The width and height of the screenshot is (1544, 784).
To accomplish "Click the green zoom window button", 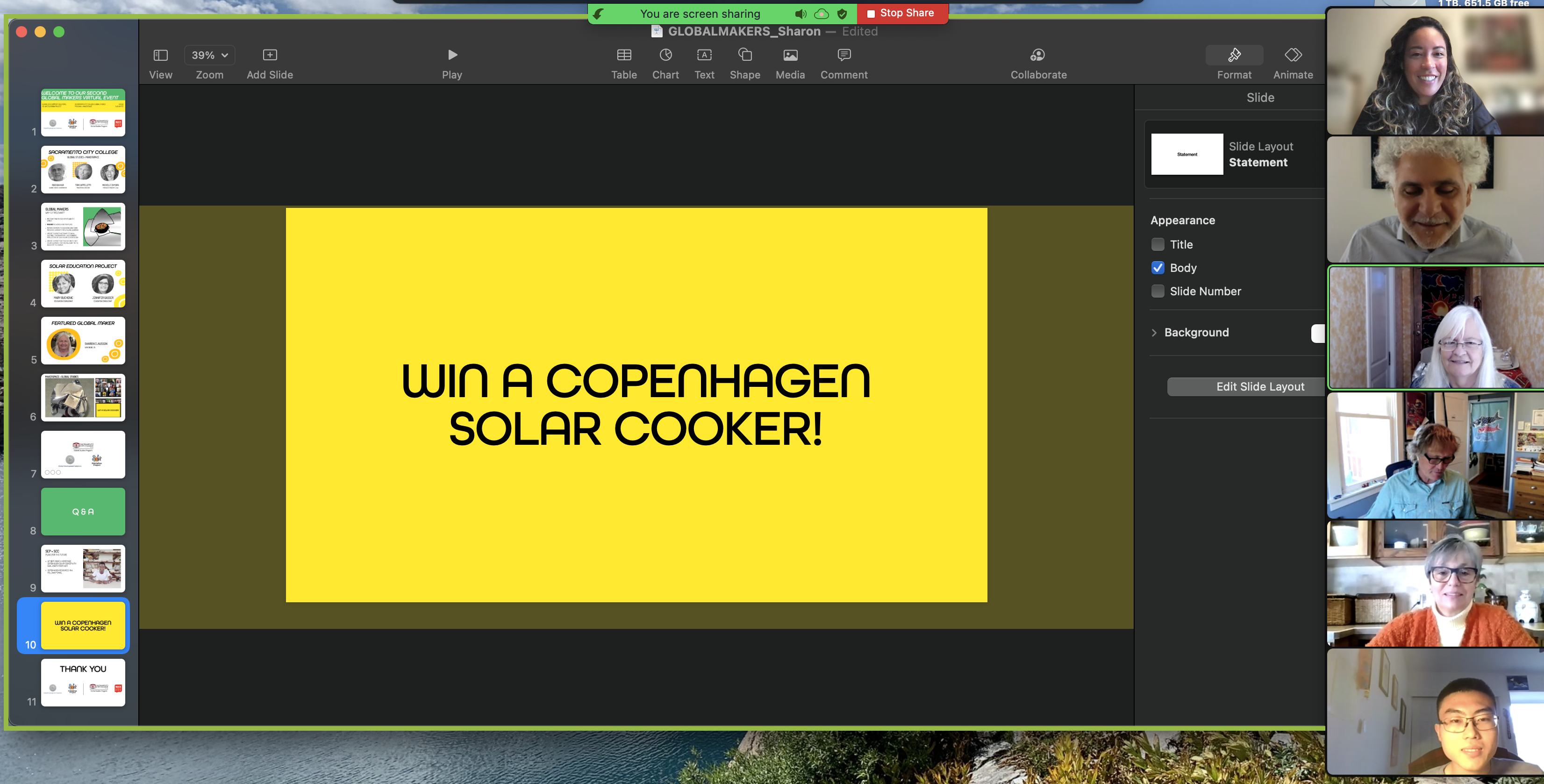I will [59, 32].
